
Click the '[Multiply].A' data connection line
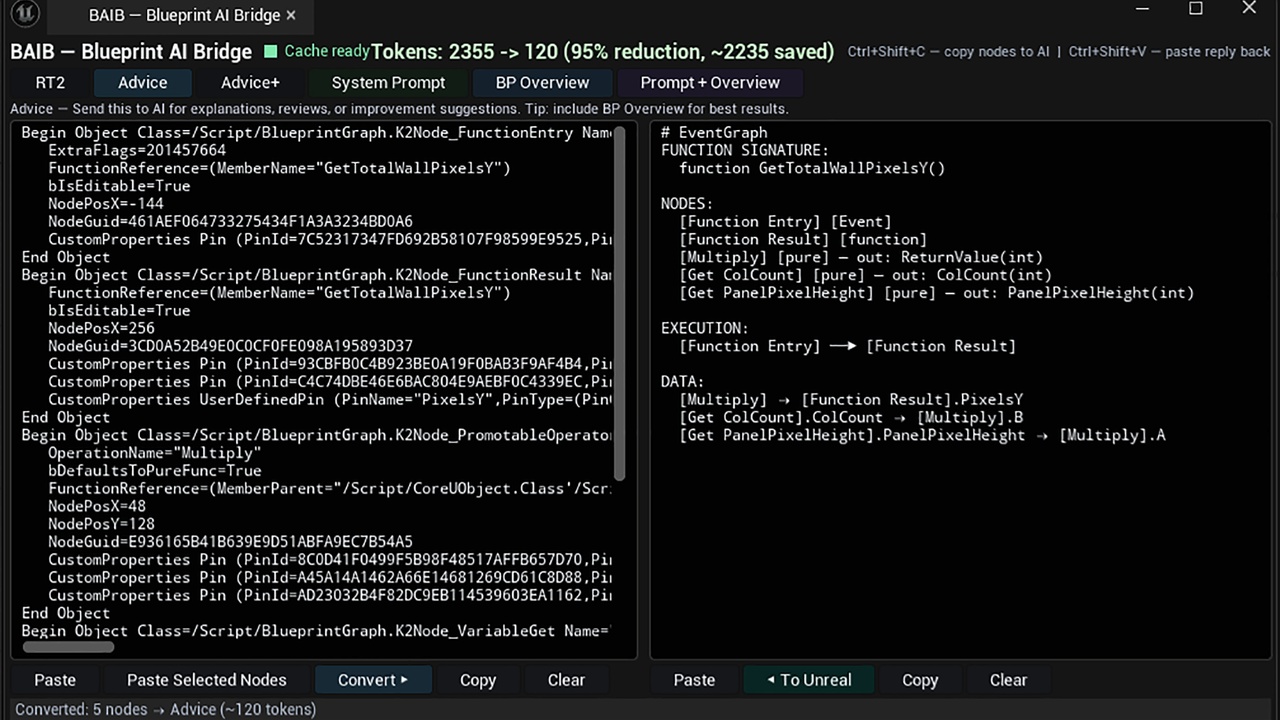point(922,435)
